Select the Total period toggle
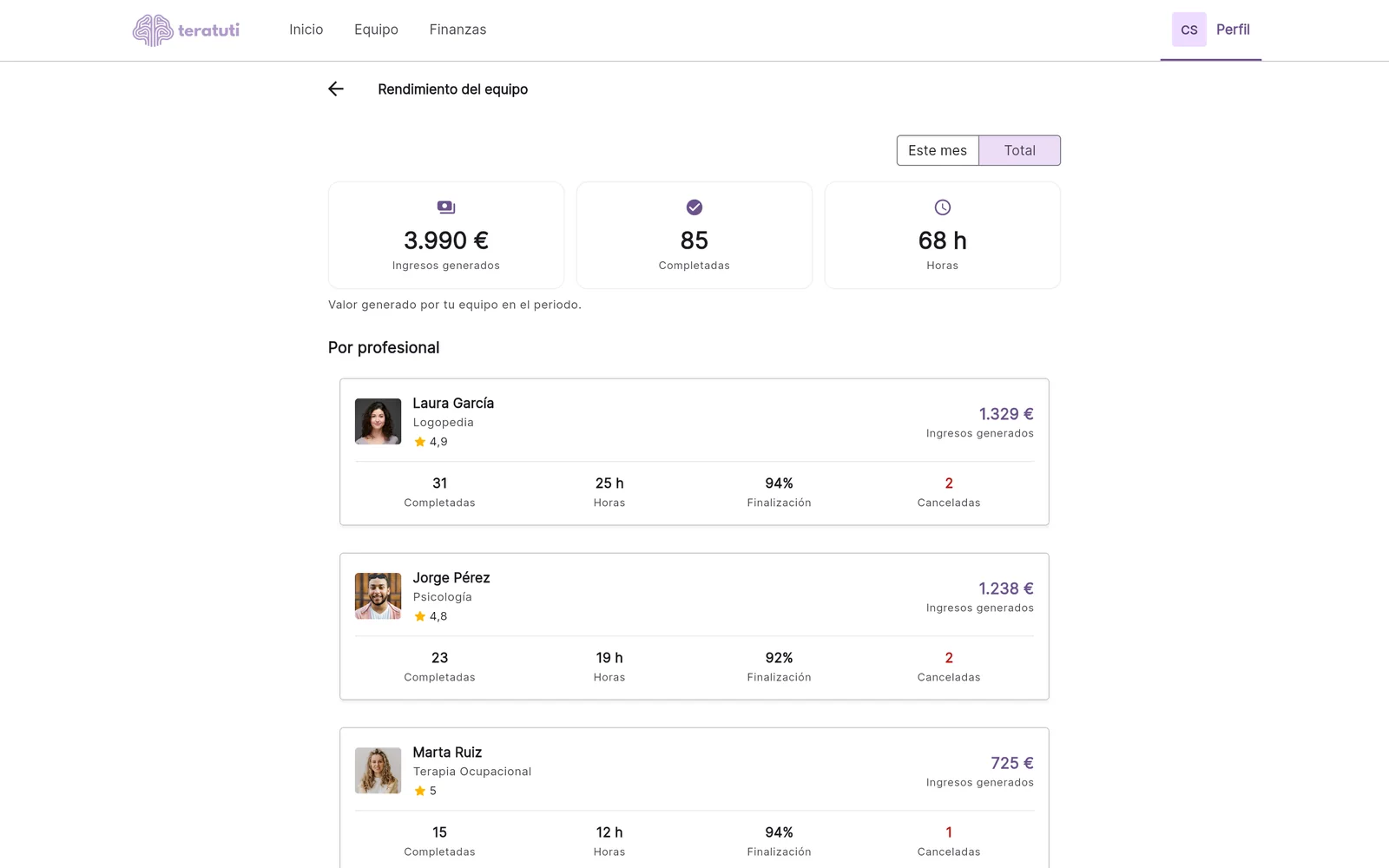 1020,150
